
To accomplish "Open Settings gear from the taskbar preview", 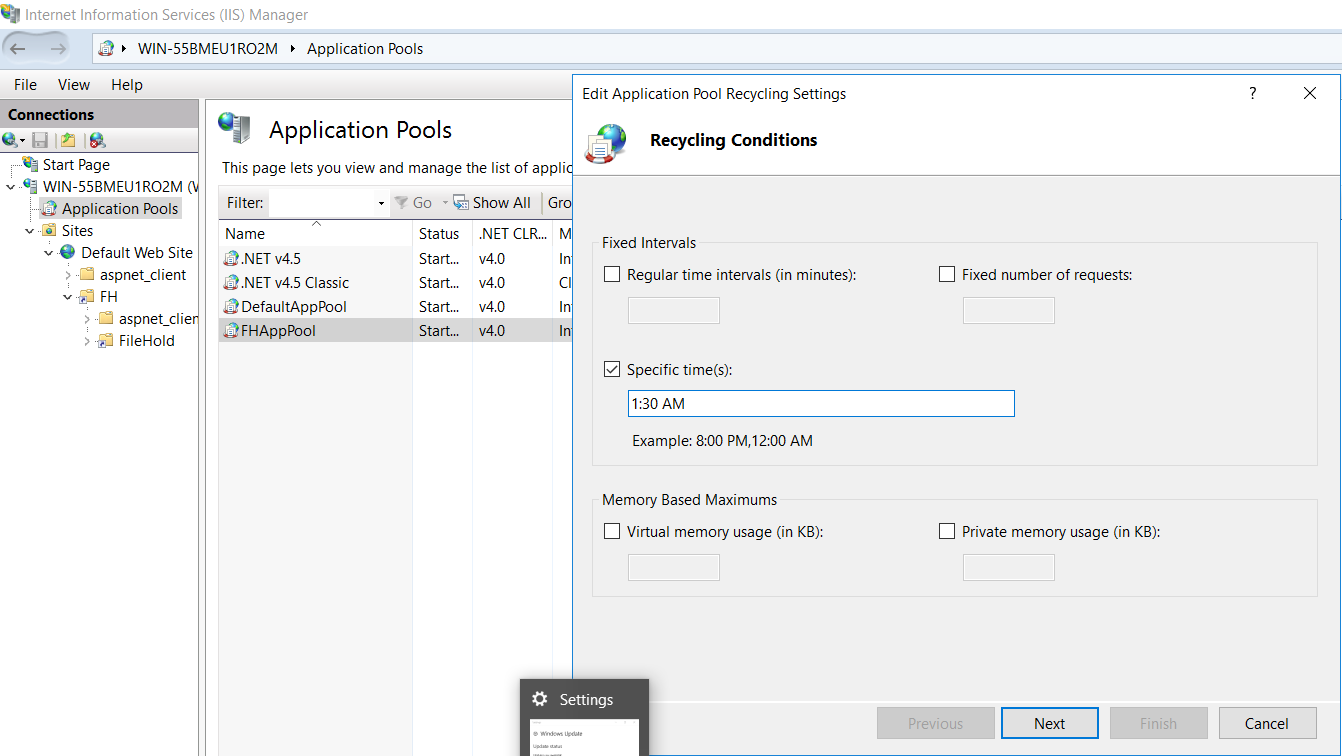I will point(540,699).
